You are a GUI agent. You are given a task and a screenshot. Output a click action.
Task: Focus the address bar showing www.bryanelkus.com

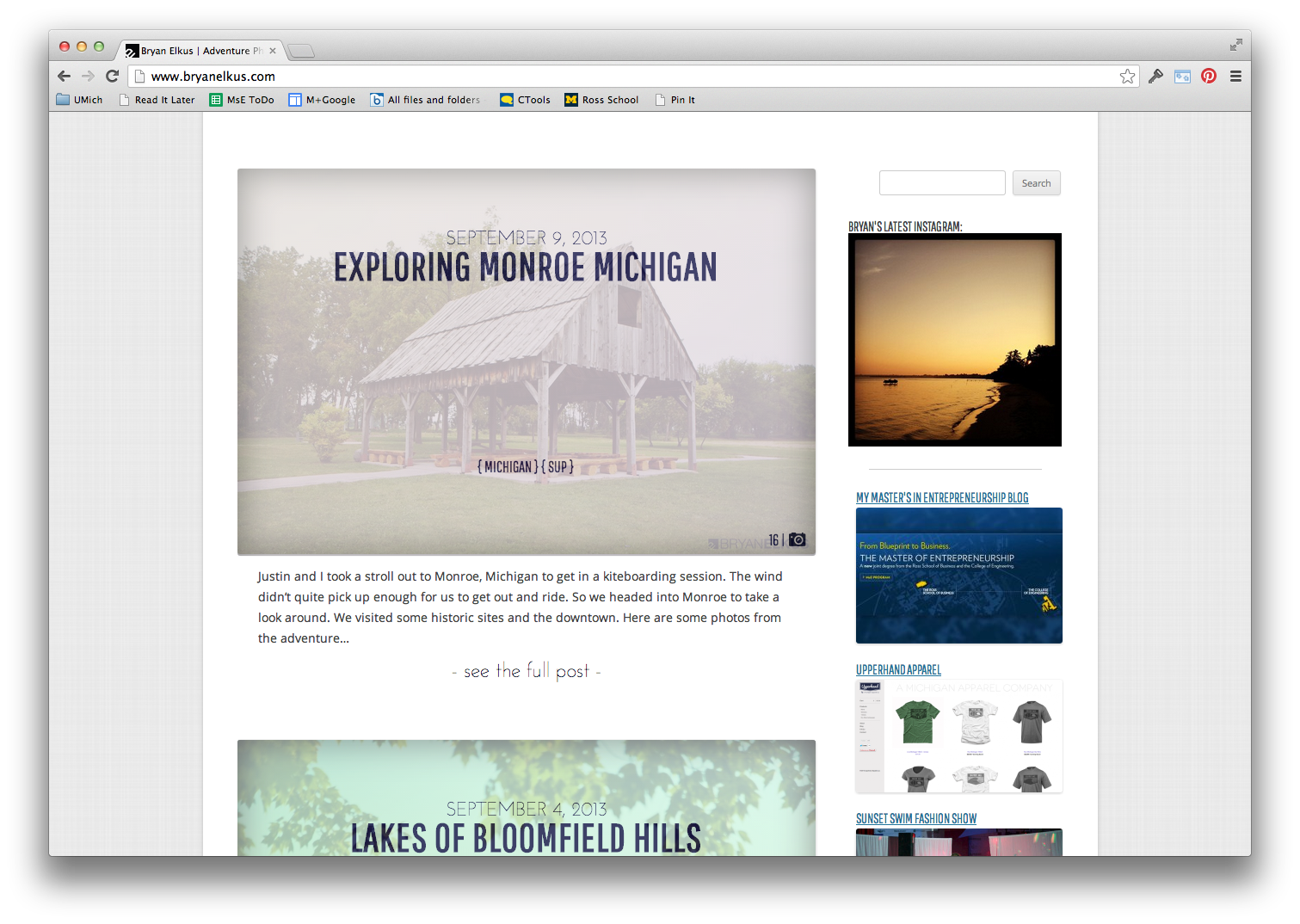[x=632, y=77]
